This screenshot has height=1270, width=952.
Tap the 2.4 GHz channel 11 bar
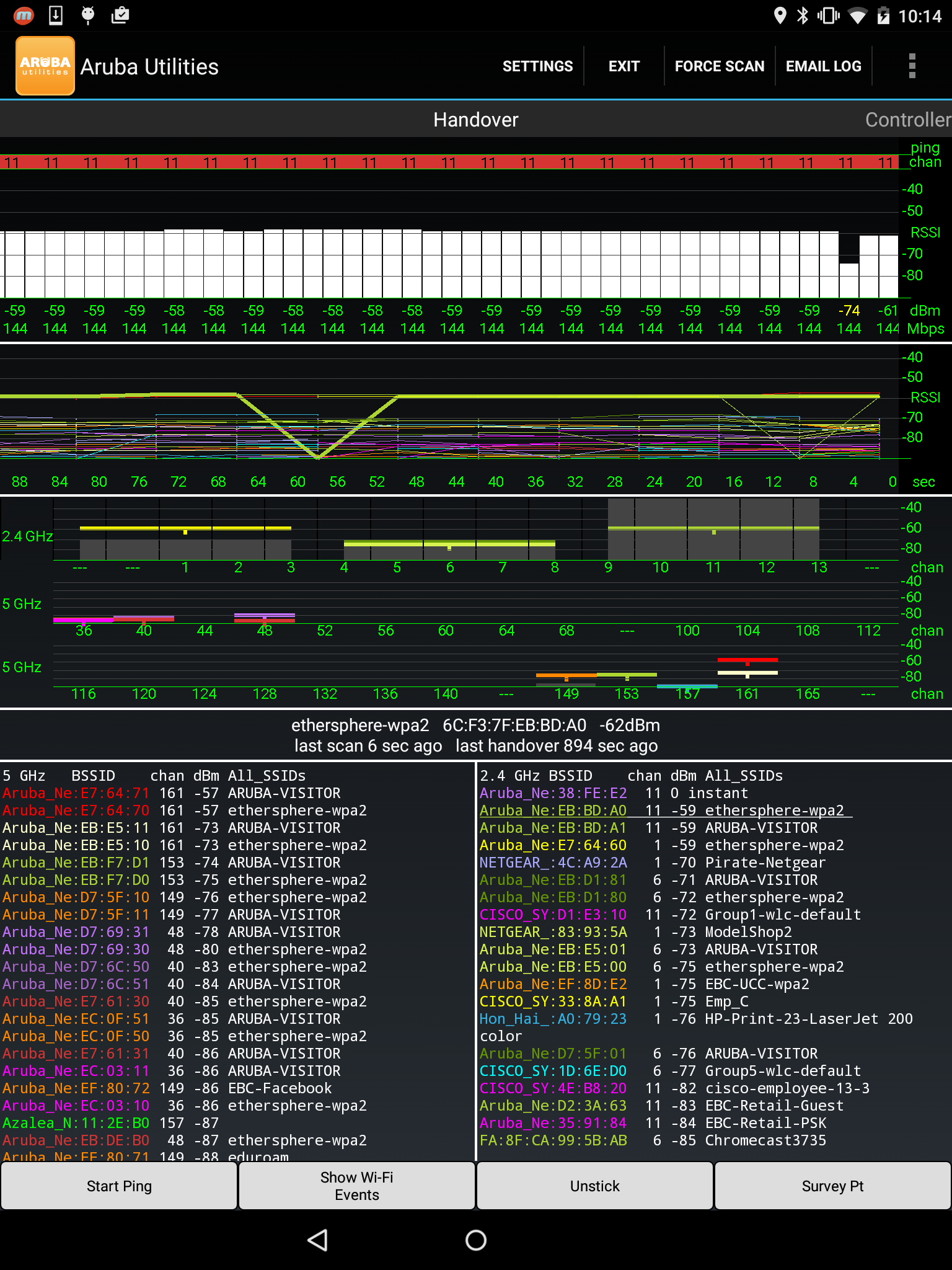pyautogui.click(x=713, y=529)
